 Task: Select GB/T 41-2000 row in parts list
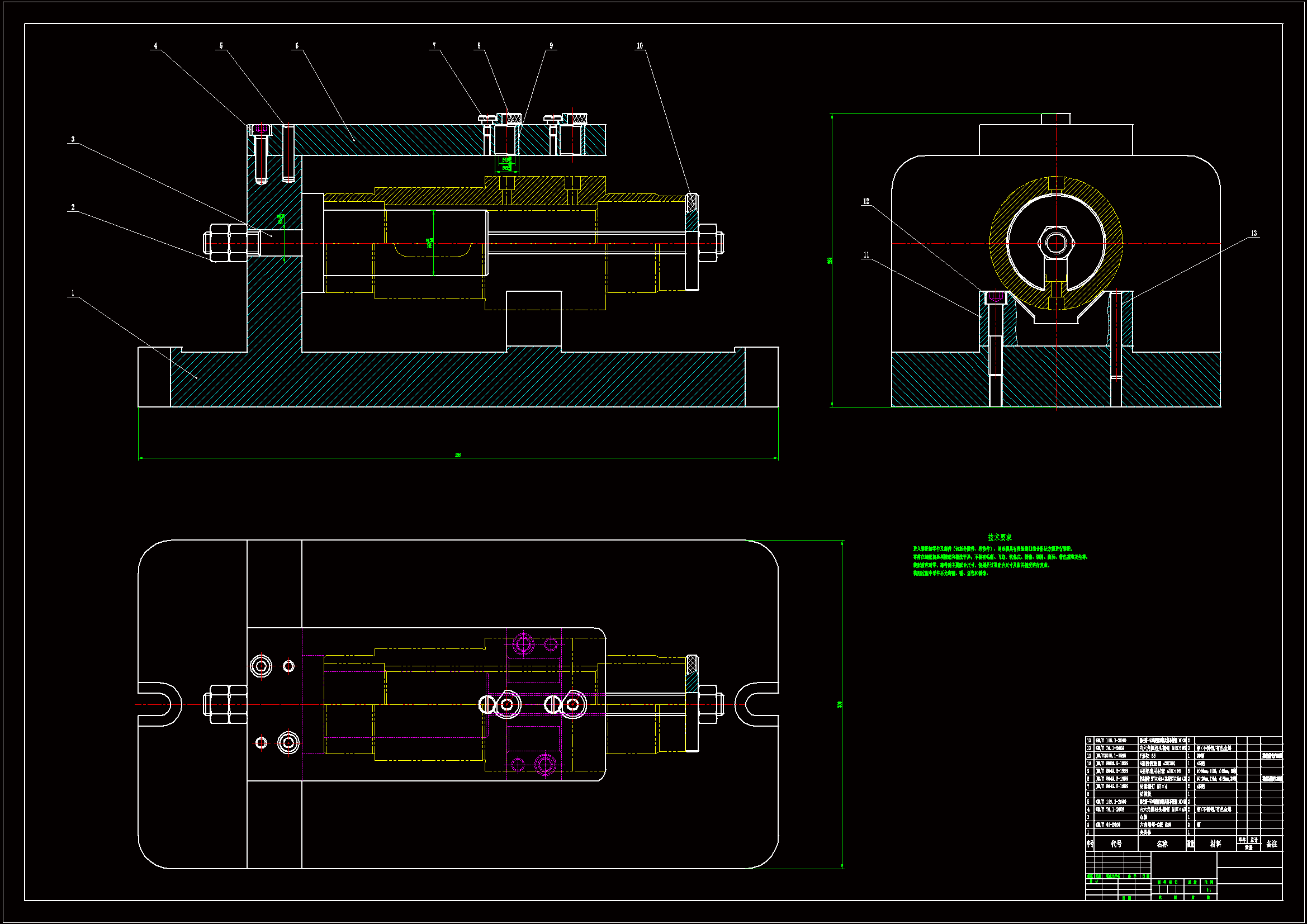[x=1108, y=825]
